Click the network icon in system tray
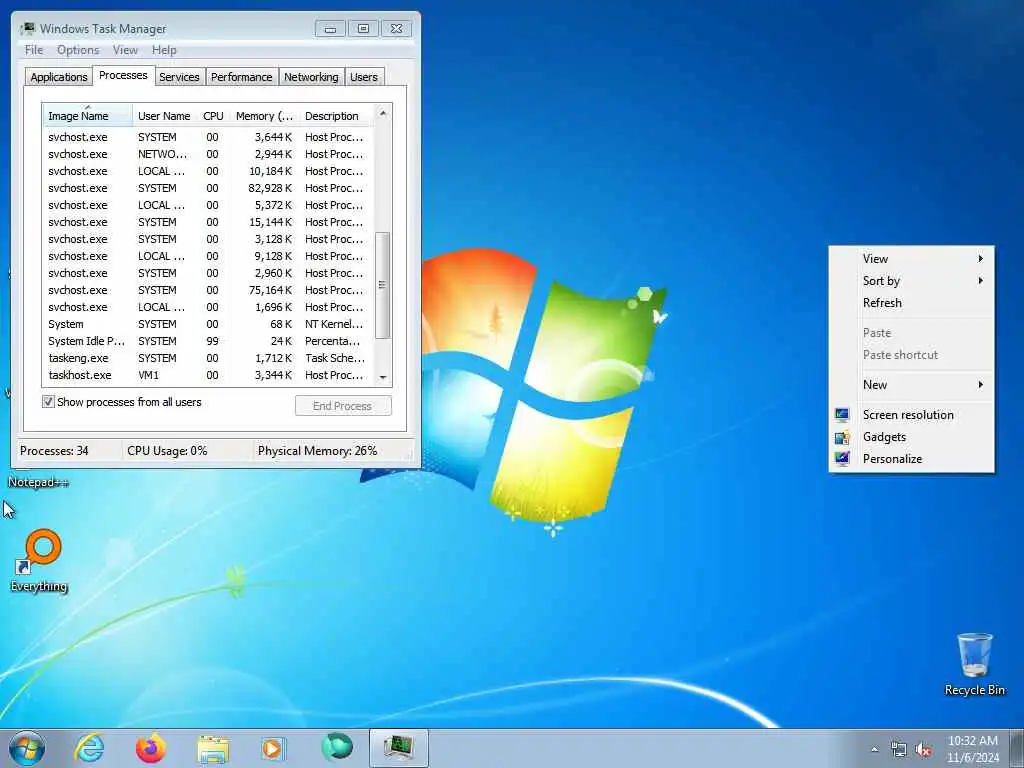 coord(899,749)
